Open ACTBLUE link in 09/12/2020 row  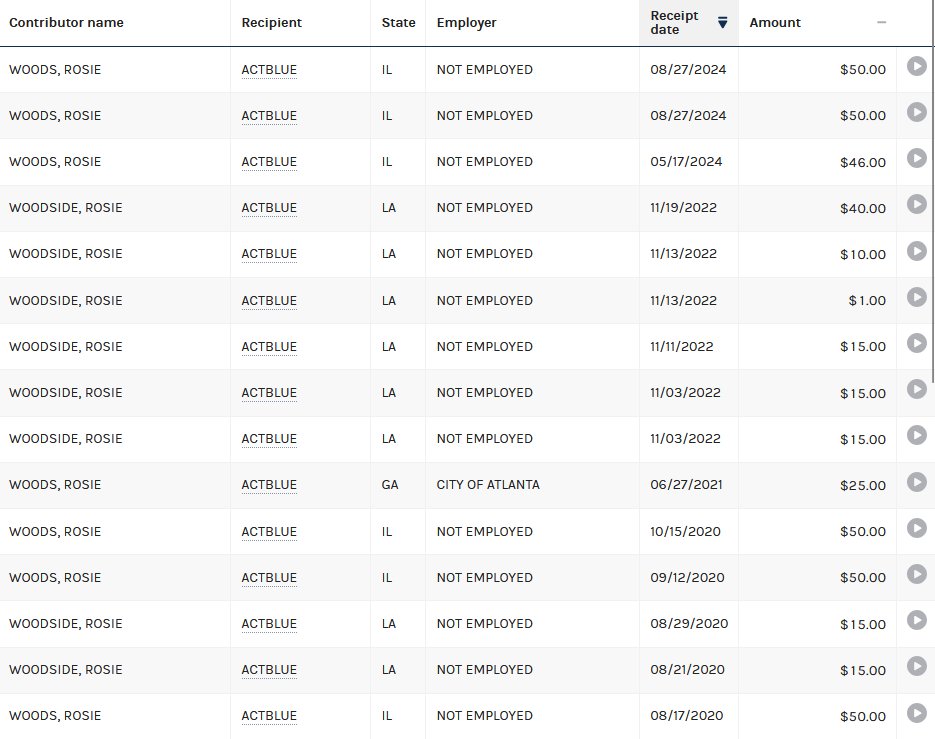click(269, 577)
